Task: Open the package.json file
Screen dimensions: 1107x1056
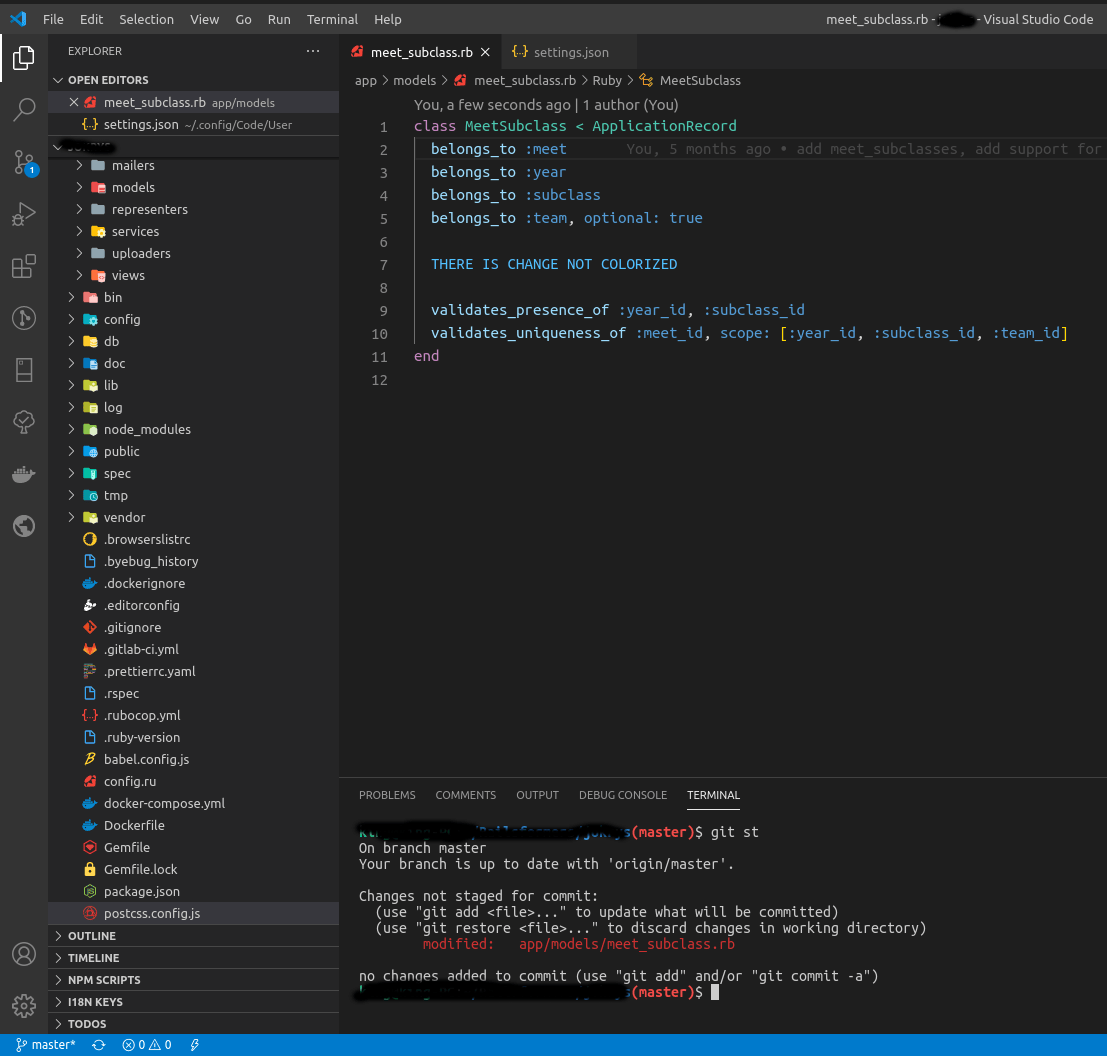Action: point(193,891)
